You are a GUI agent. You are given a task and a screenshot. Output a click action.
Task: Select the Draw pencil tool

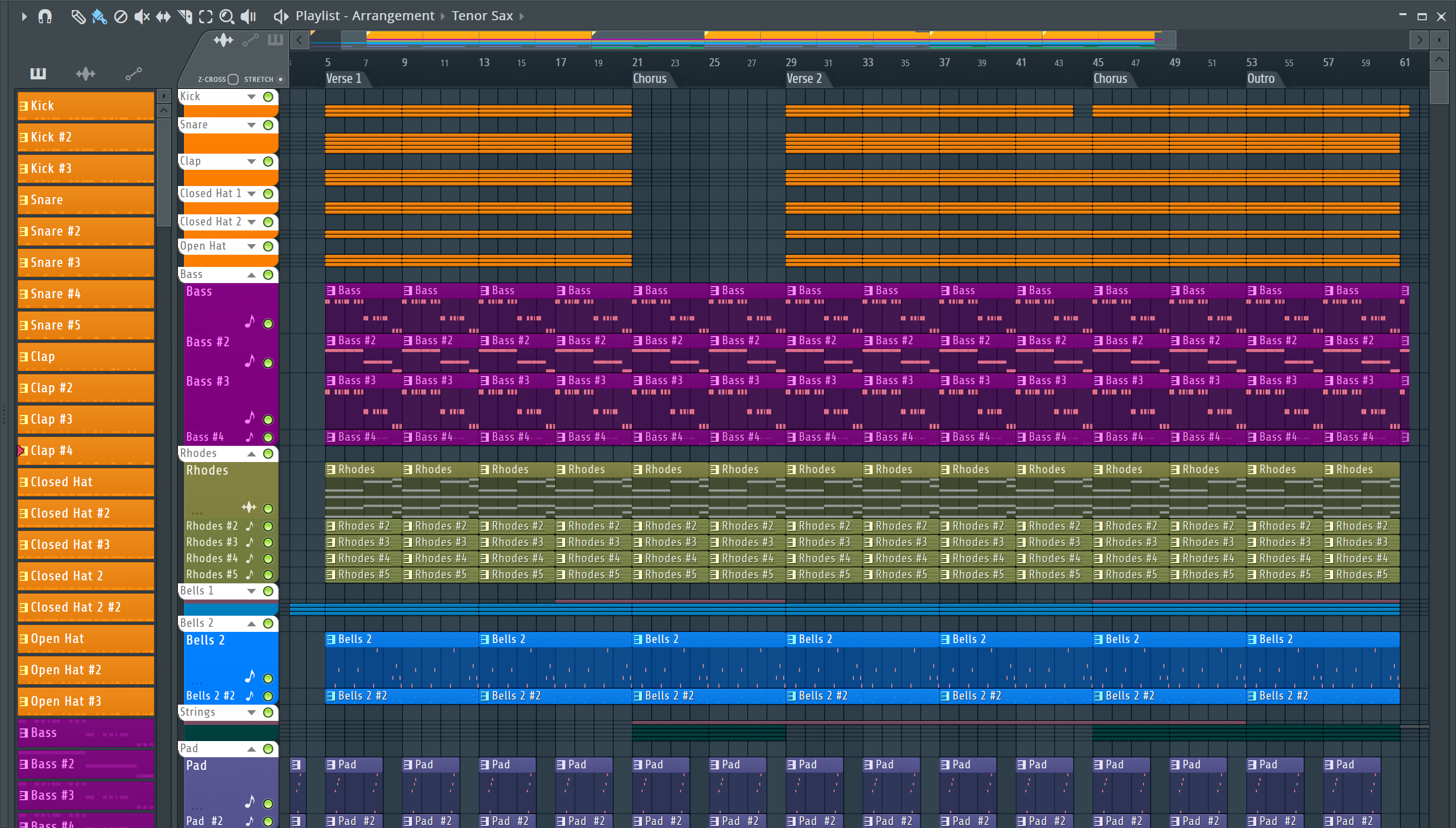(x=78, y=17)
